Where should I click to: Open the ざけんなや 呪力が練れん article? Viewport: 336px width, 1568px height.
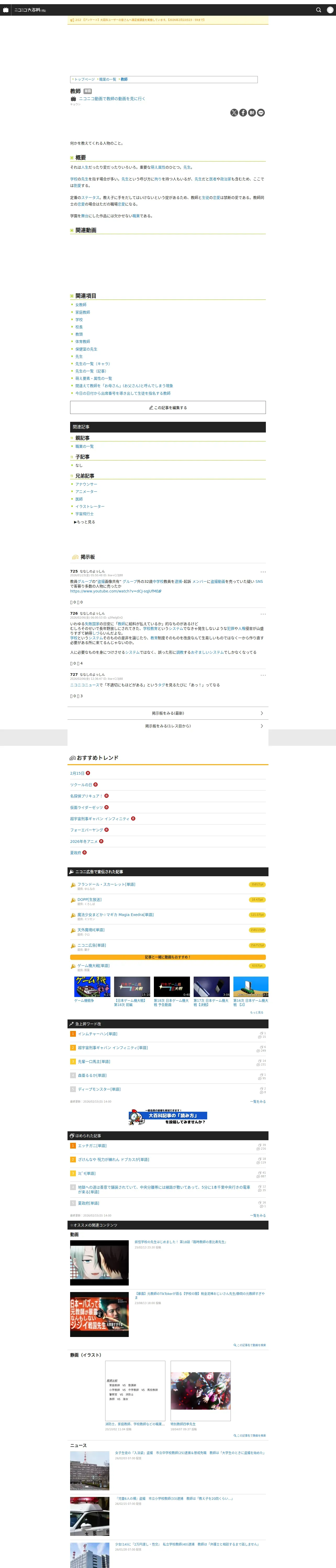(x=113, y=1160)
